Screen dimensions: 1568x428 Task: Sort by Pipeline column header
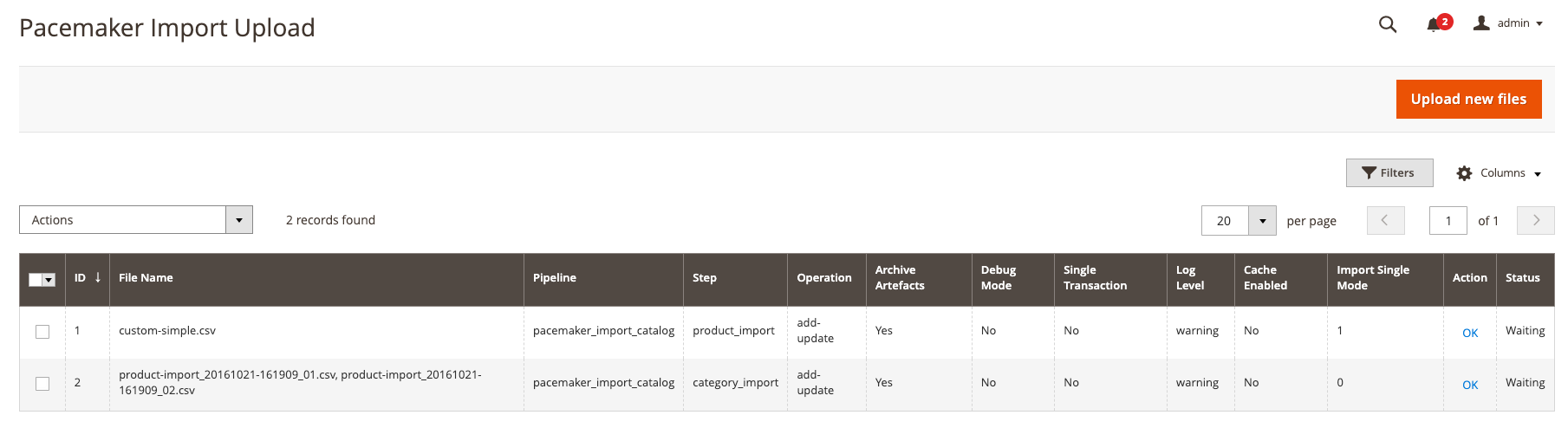click(x=554, y=277)
